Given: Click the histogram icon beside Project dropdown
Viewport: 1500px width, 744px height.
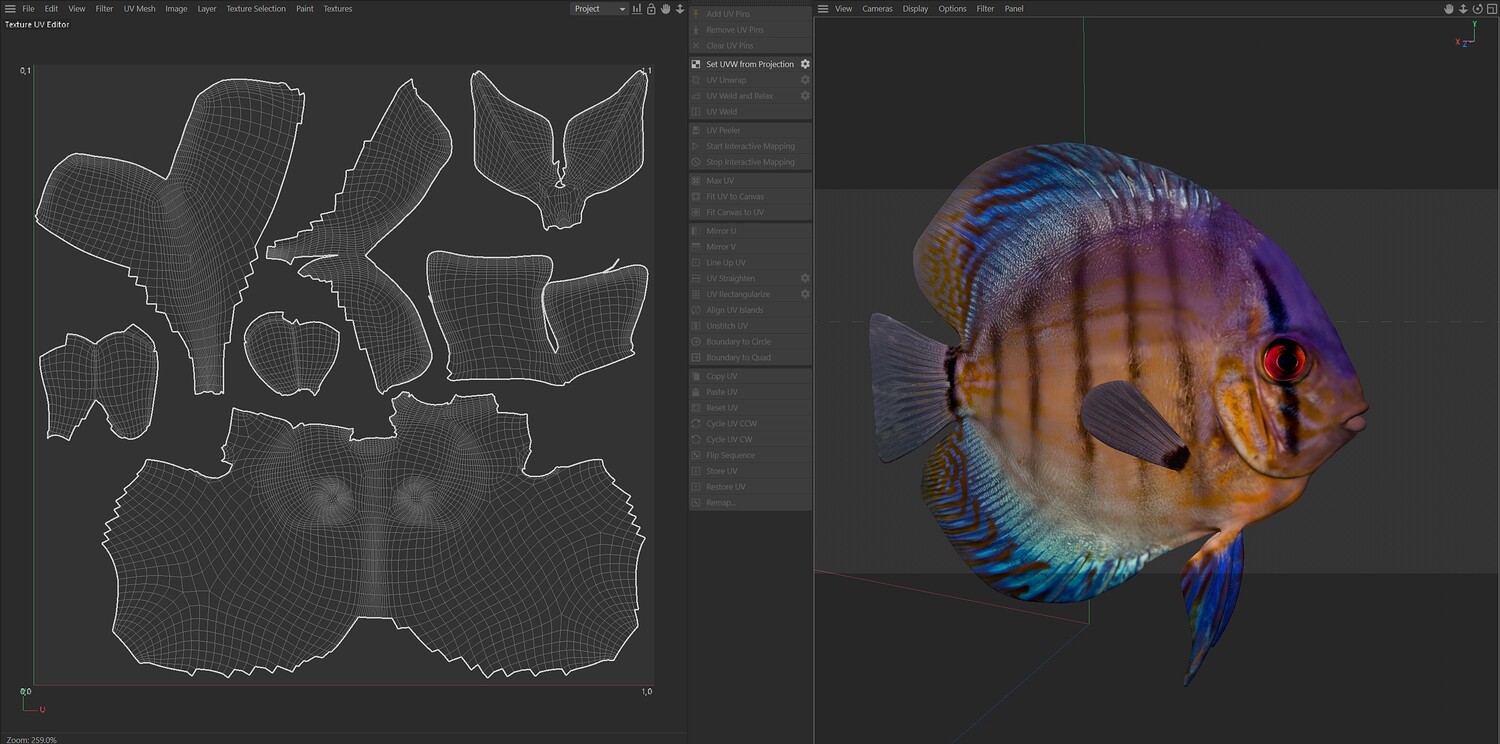Looking at the screenshot, I should [x=637, y=9].
